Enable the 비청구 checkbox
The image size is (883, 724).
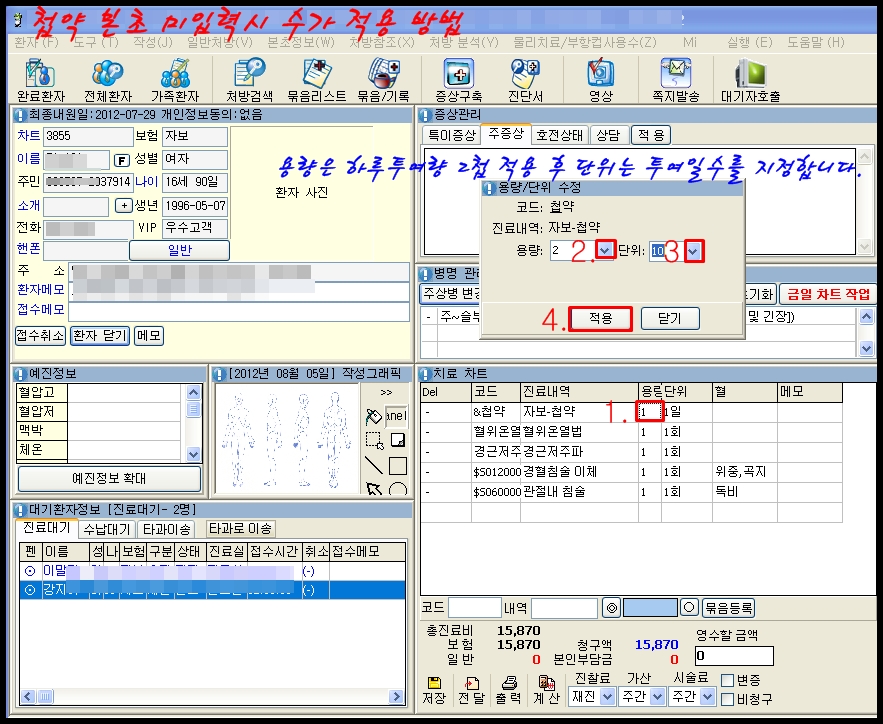727,698
